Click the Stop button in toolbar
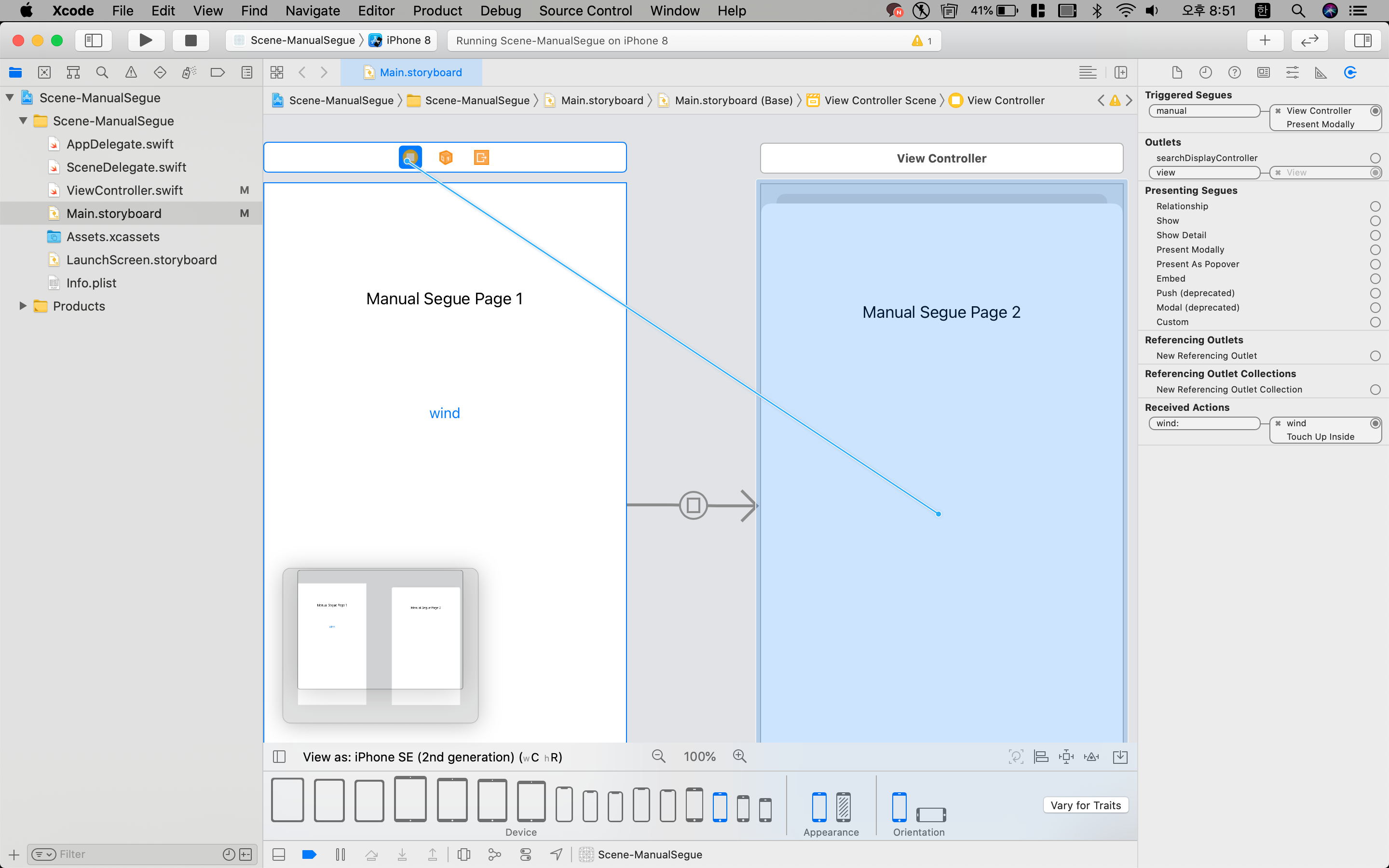This screenshot has width=1389, height=868. 191,40
